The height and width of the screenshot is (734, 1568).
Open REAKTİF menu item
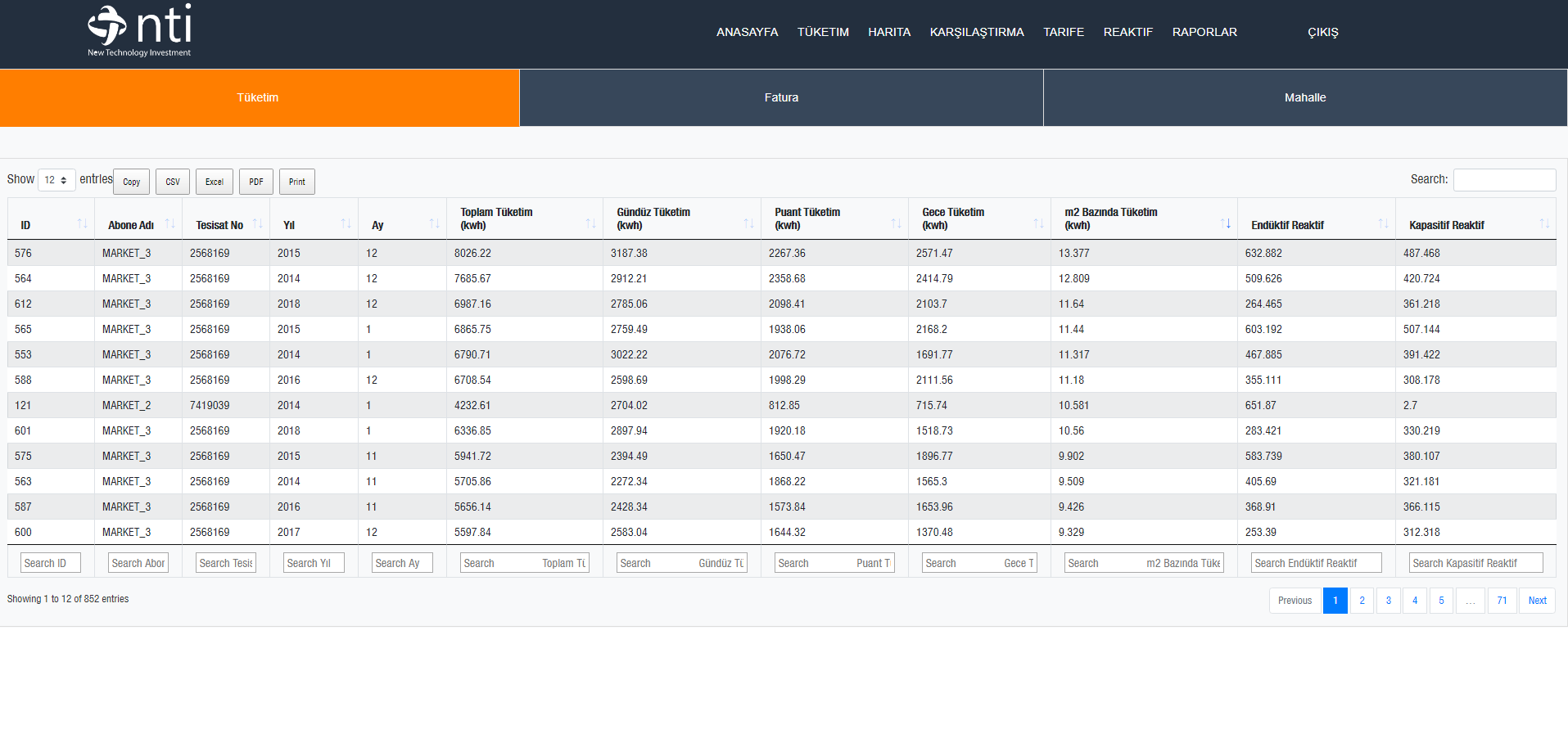[1127, 32]
